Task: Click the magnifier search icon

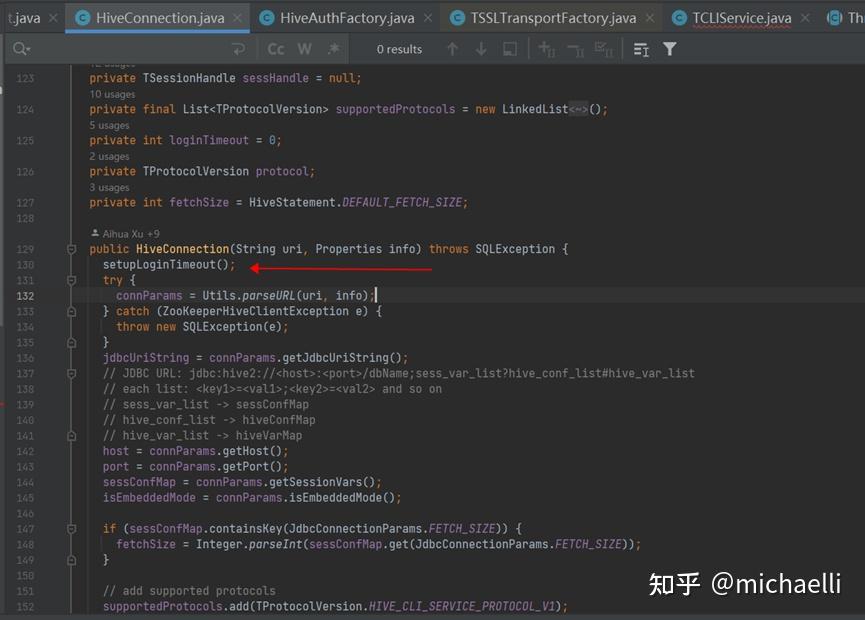Action: (20, 48)
